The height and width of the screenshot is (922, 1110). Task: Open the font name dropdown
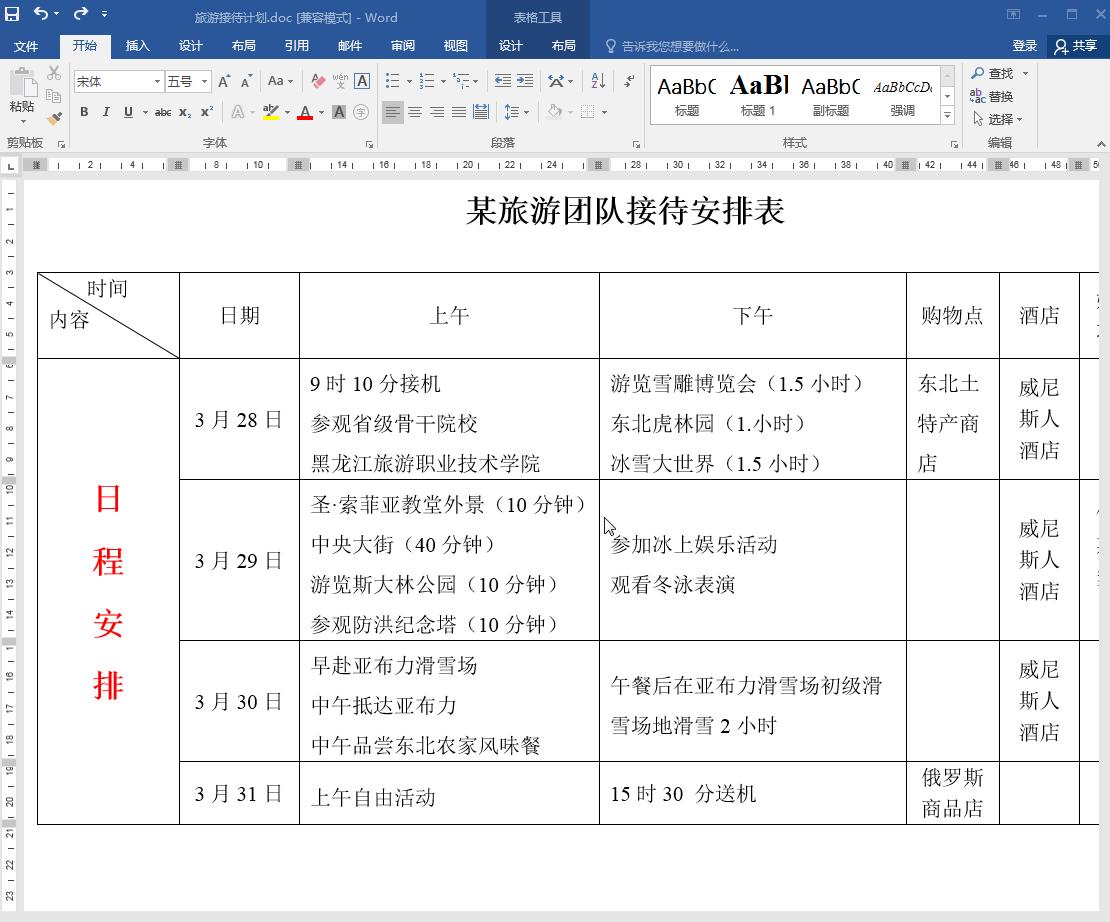(x=157, y=81)
